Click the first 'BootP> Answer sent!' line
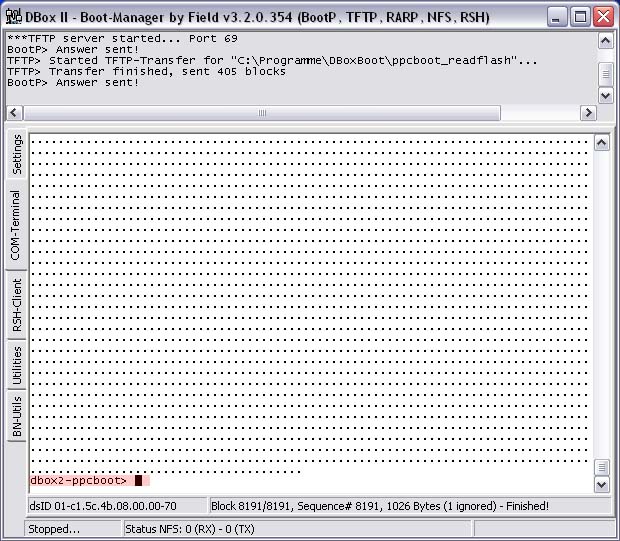This screenshot has height=541, width=620. [73, 49]
